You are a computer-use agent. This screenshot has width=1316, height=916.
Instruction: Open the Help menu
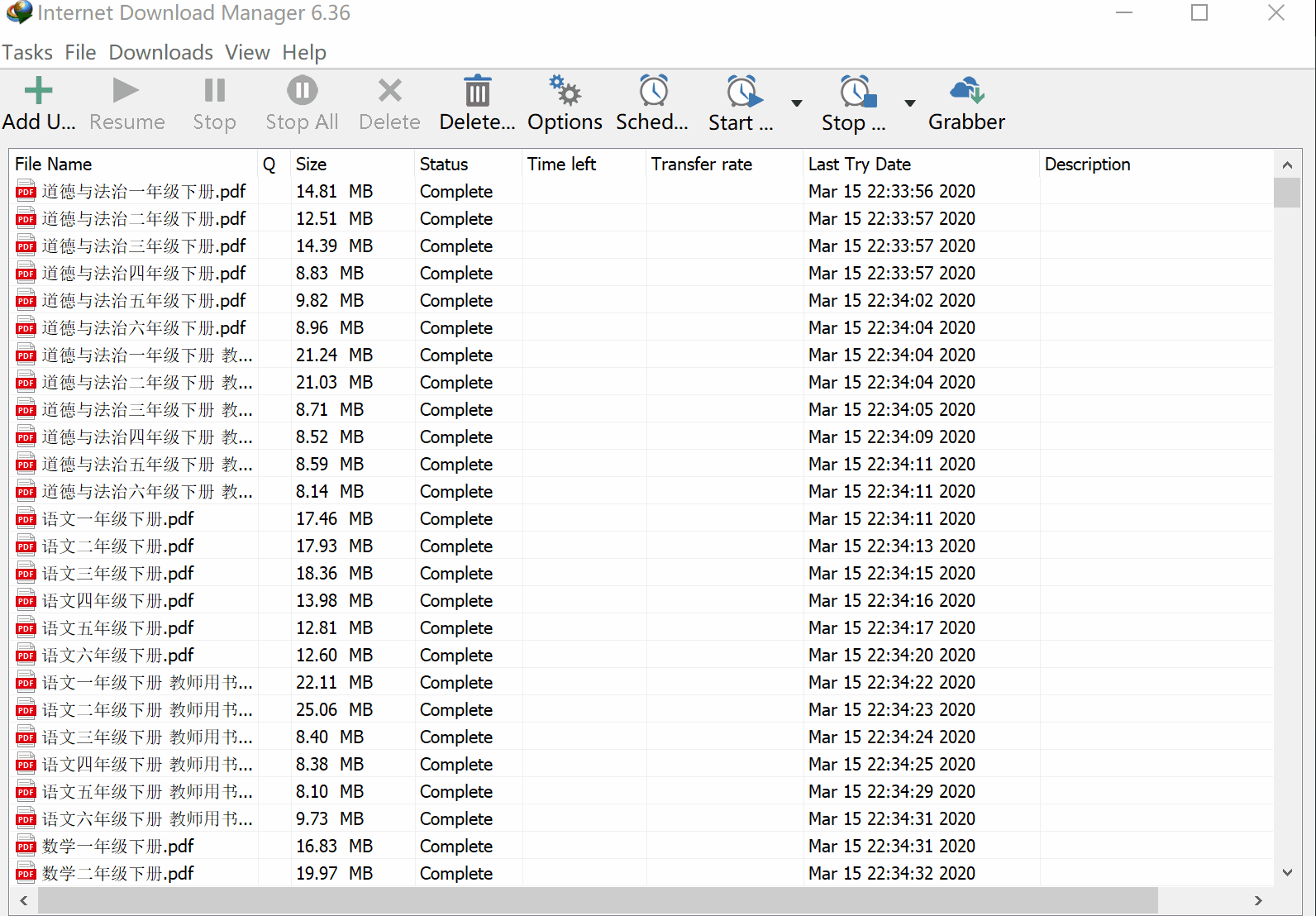point(304,53)
